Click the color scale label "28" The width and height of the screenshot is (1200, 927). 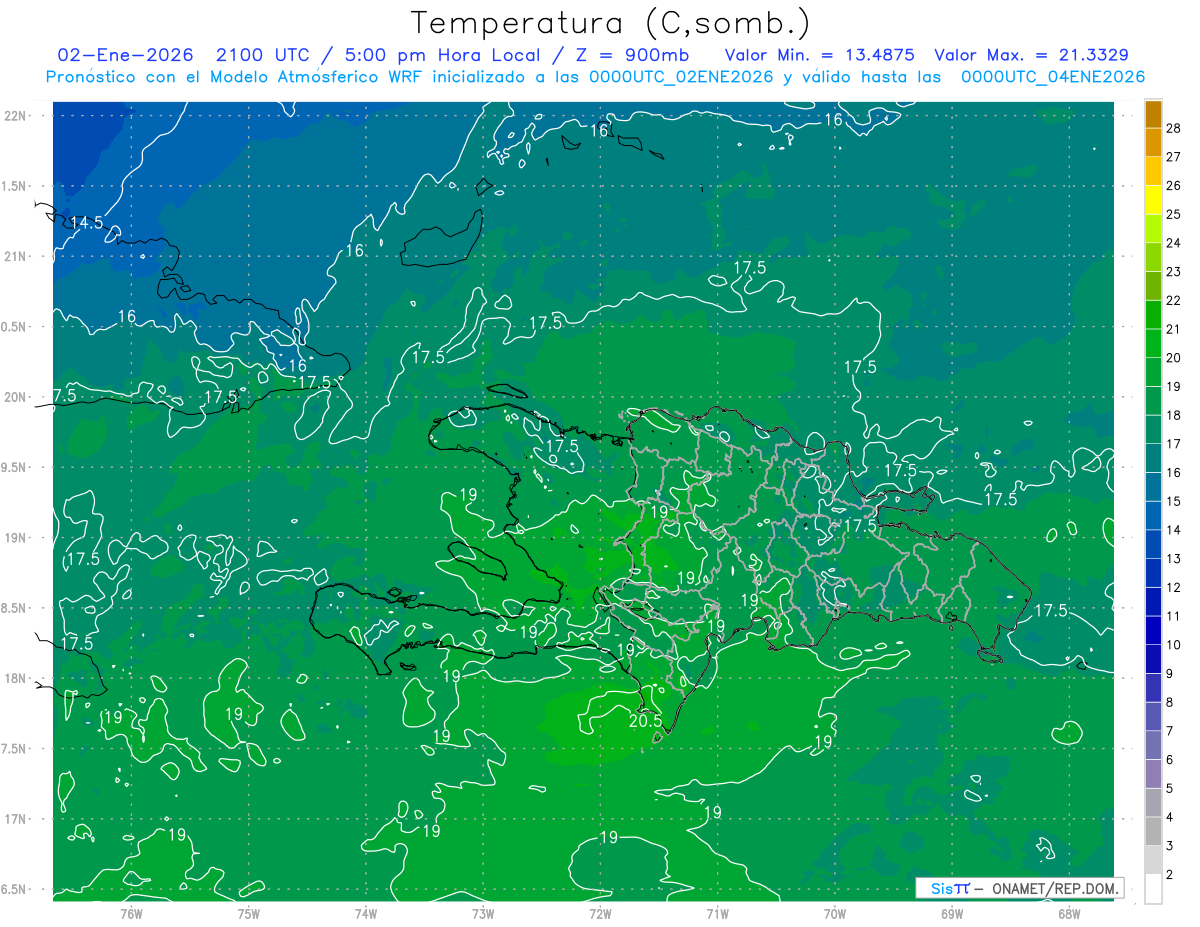pos(1174,128)
